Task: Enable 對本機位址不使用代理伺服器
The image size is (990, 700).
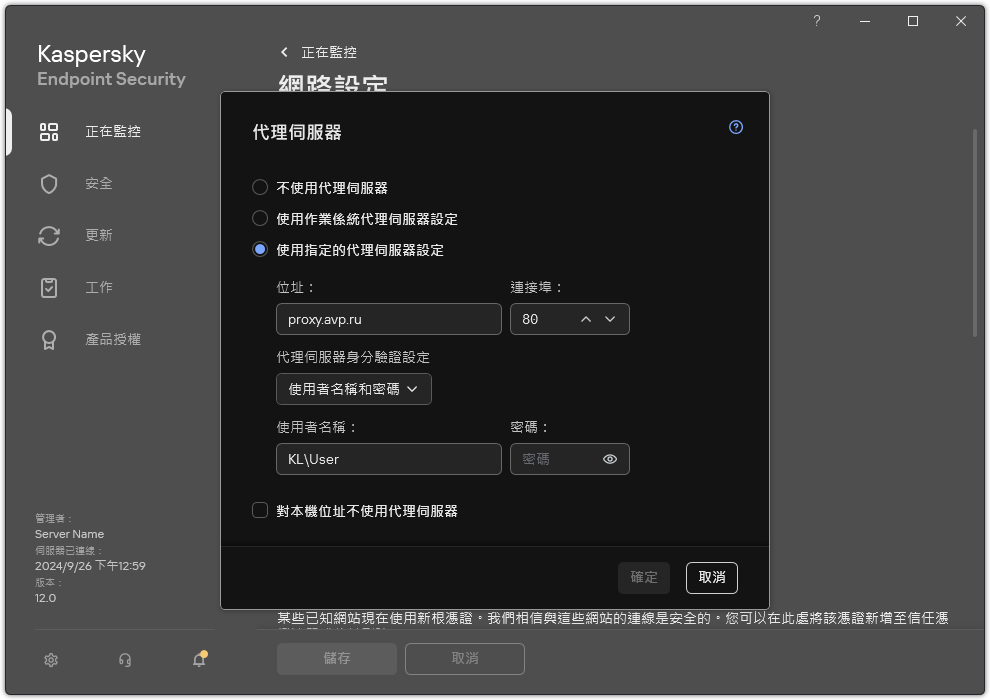Action: coord(261,510)
